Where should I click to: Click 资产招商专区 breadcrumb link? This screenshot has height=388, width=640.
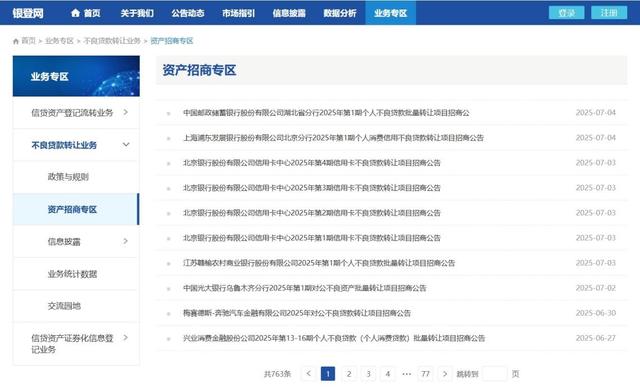click(172, 41)
